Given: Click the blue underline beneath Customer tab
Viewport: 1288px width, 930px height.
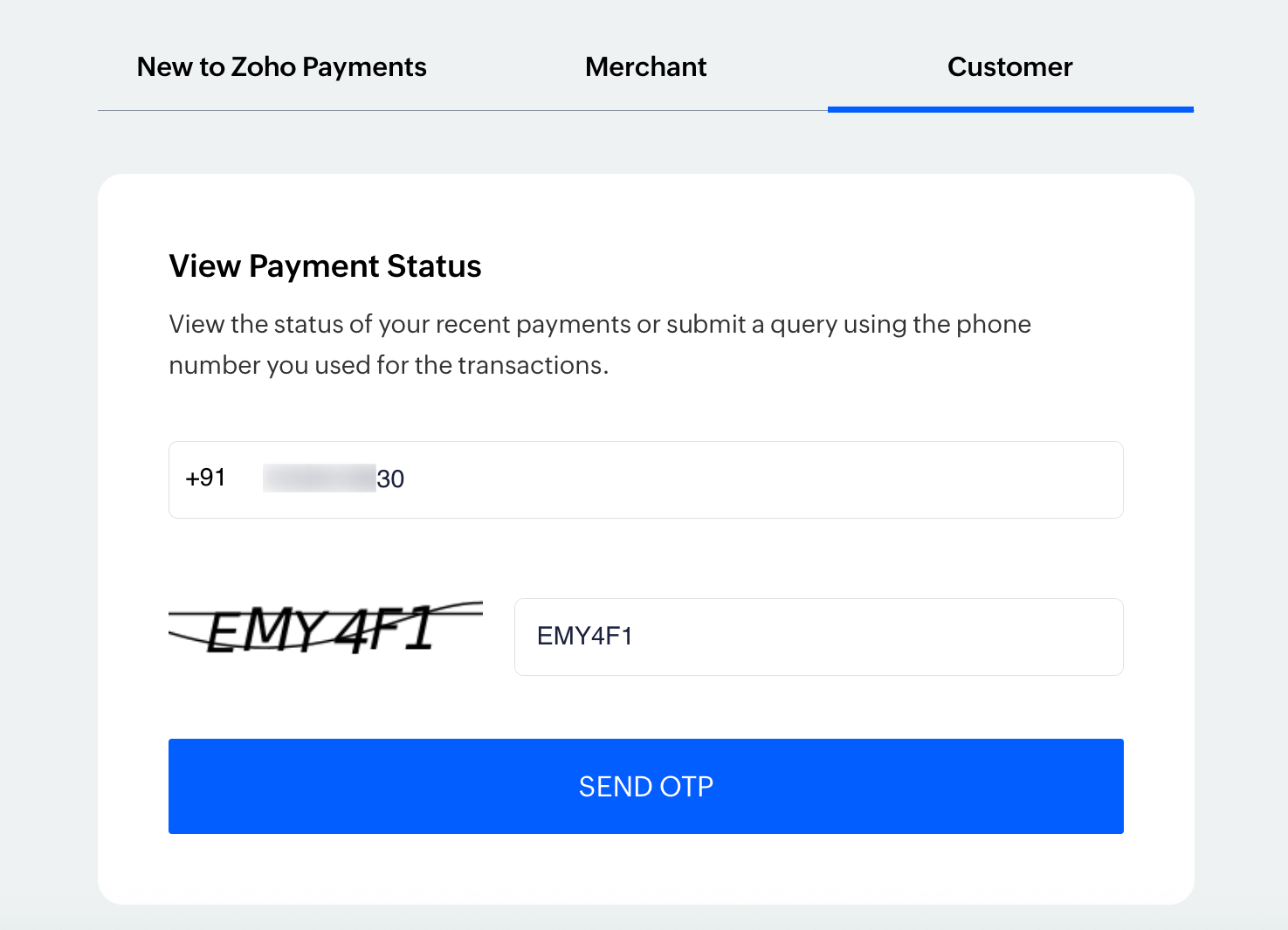Looking at the screenshot, I should (x=1009, y=109).
